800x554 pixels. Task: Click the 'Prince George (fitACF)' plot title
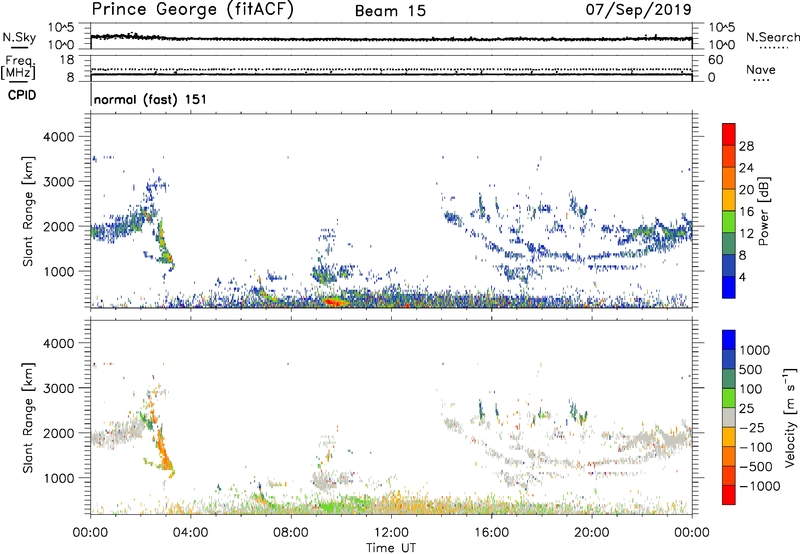[x=192, y=9]
